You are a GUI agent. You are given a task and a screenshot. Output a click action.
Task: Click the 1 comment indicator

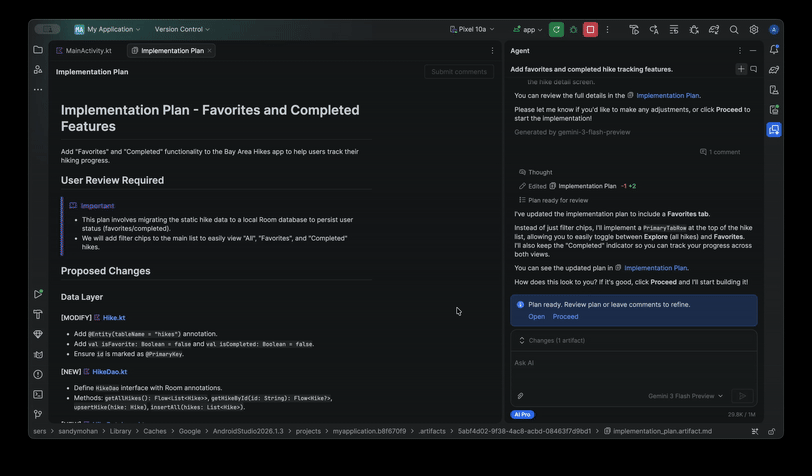(x=720, y=152)
